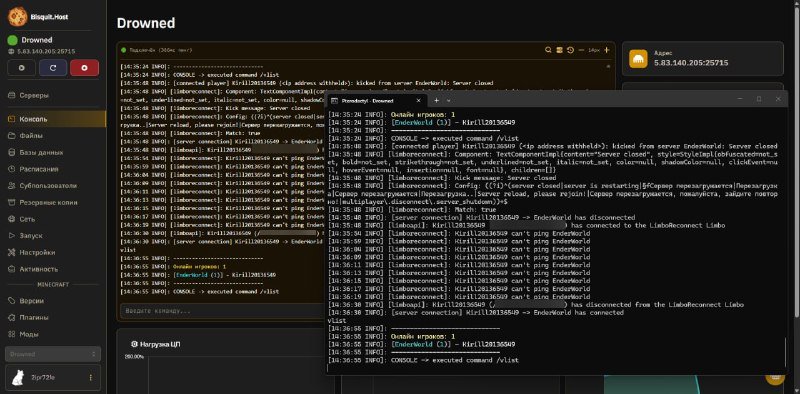Restart the server using the blue restart button
Image resolution: width=800 pixels, height=394 pixels.
click(53, 68)
